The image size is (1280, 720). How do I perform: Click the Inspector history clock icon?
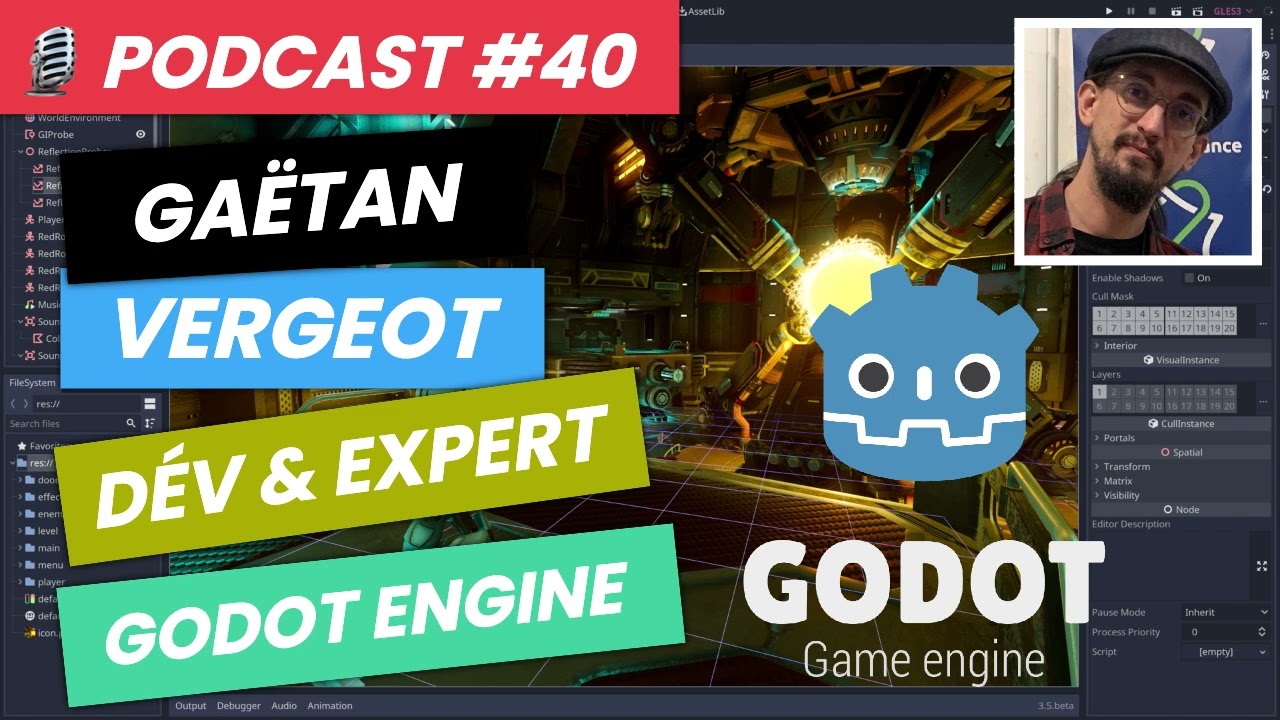[x=1266, y=55]
